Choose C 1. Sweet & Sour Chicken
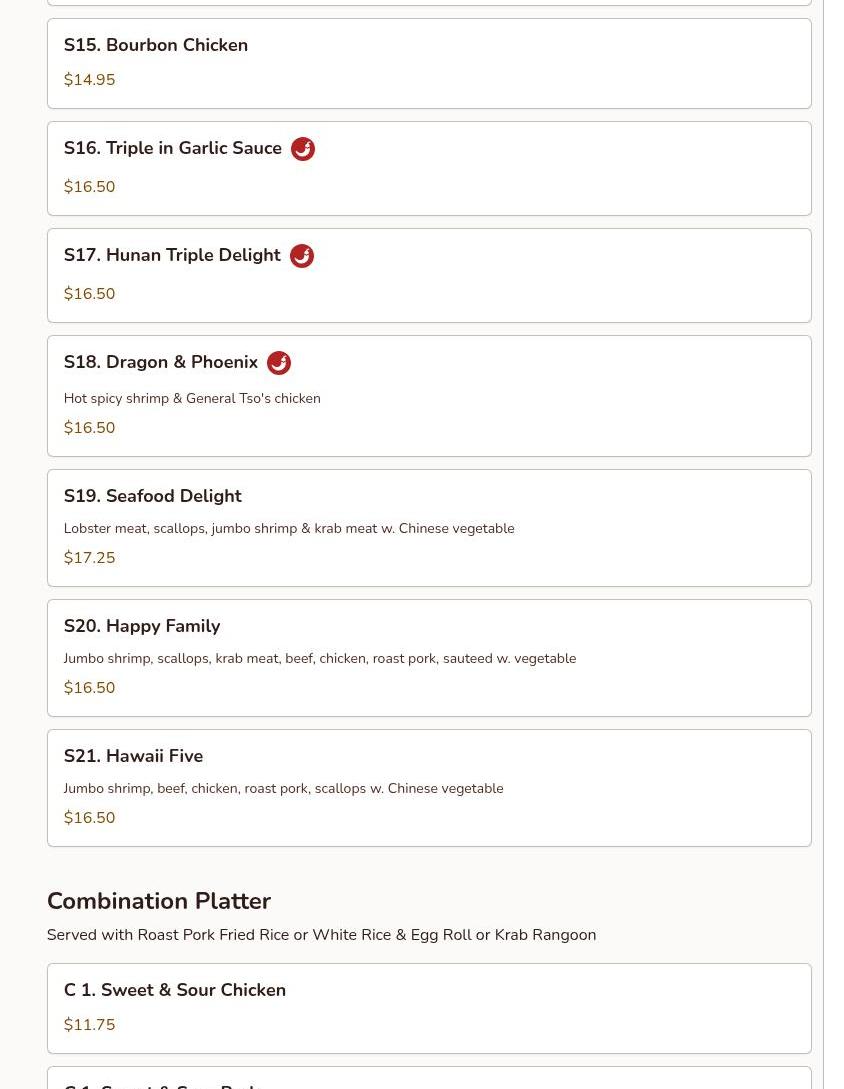This screenshot has width=844, height=1089. [429, 1008]
